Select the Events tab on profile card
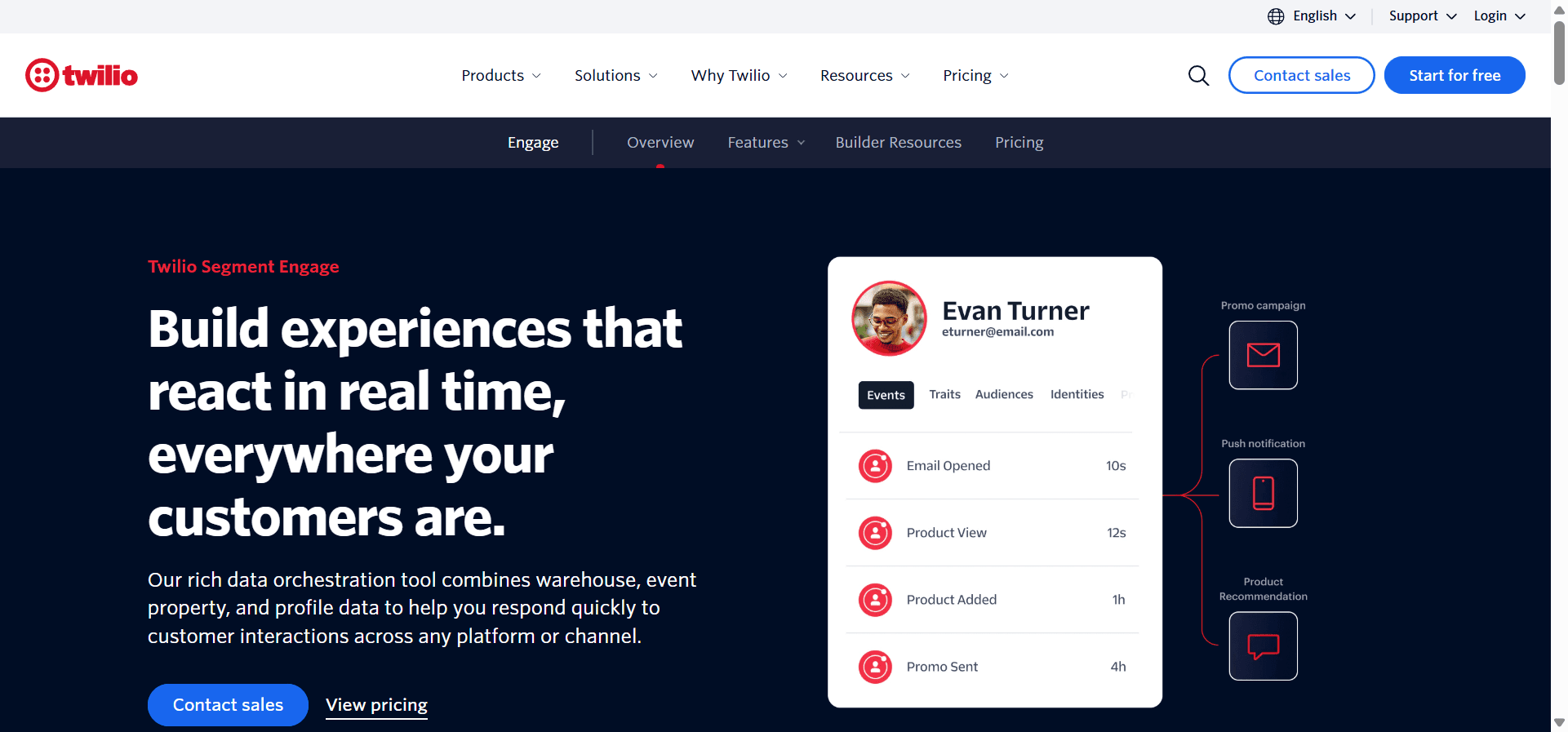 [886, 395]
